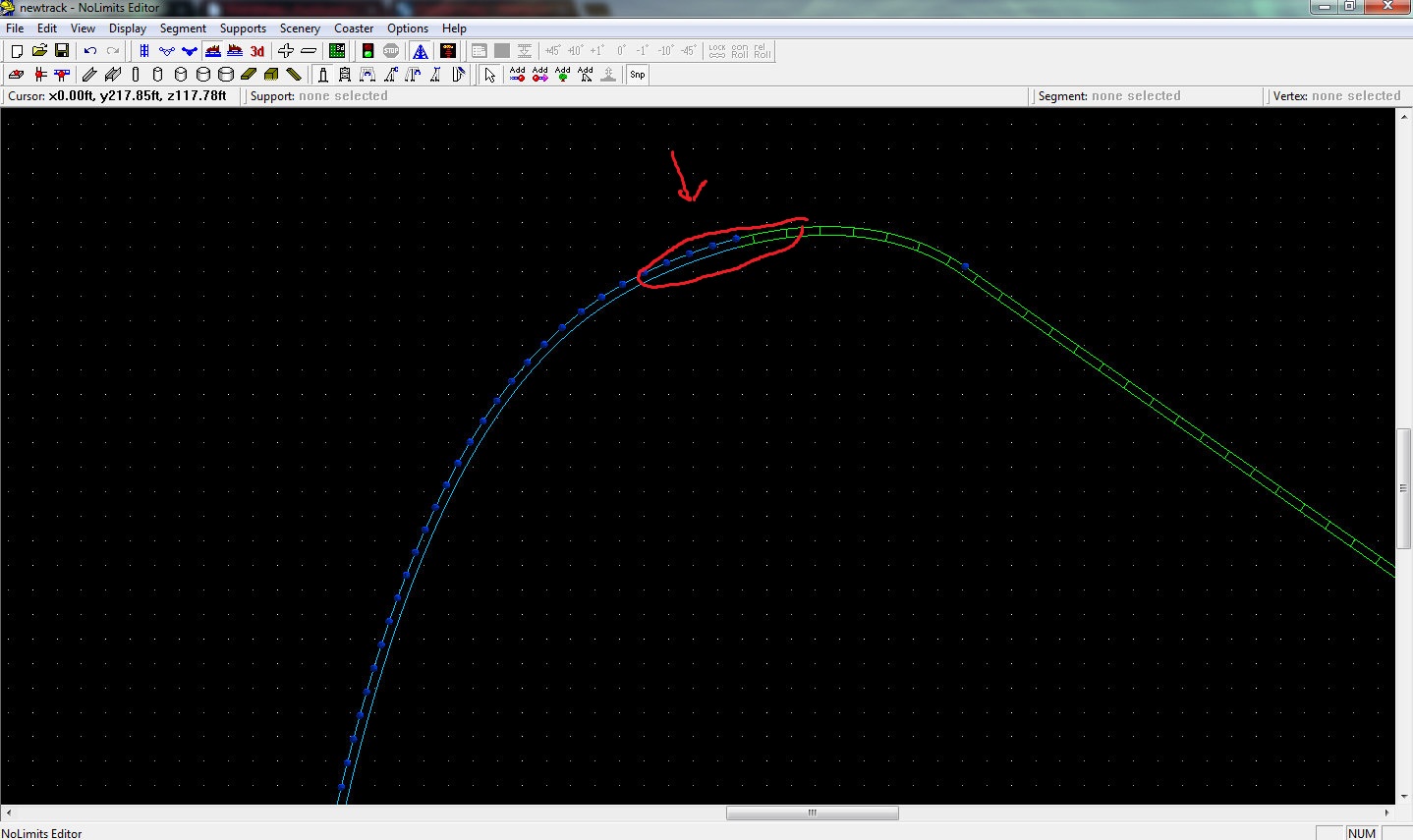The height and width of the screenshot is (840, 1413).
Task: Click the scroll left arrow
Action: click(9, 812)
